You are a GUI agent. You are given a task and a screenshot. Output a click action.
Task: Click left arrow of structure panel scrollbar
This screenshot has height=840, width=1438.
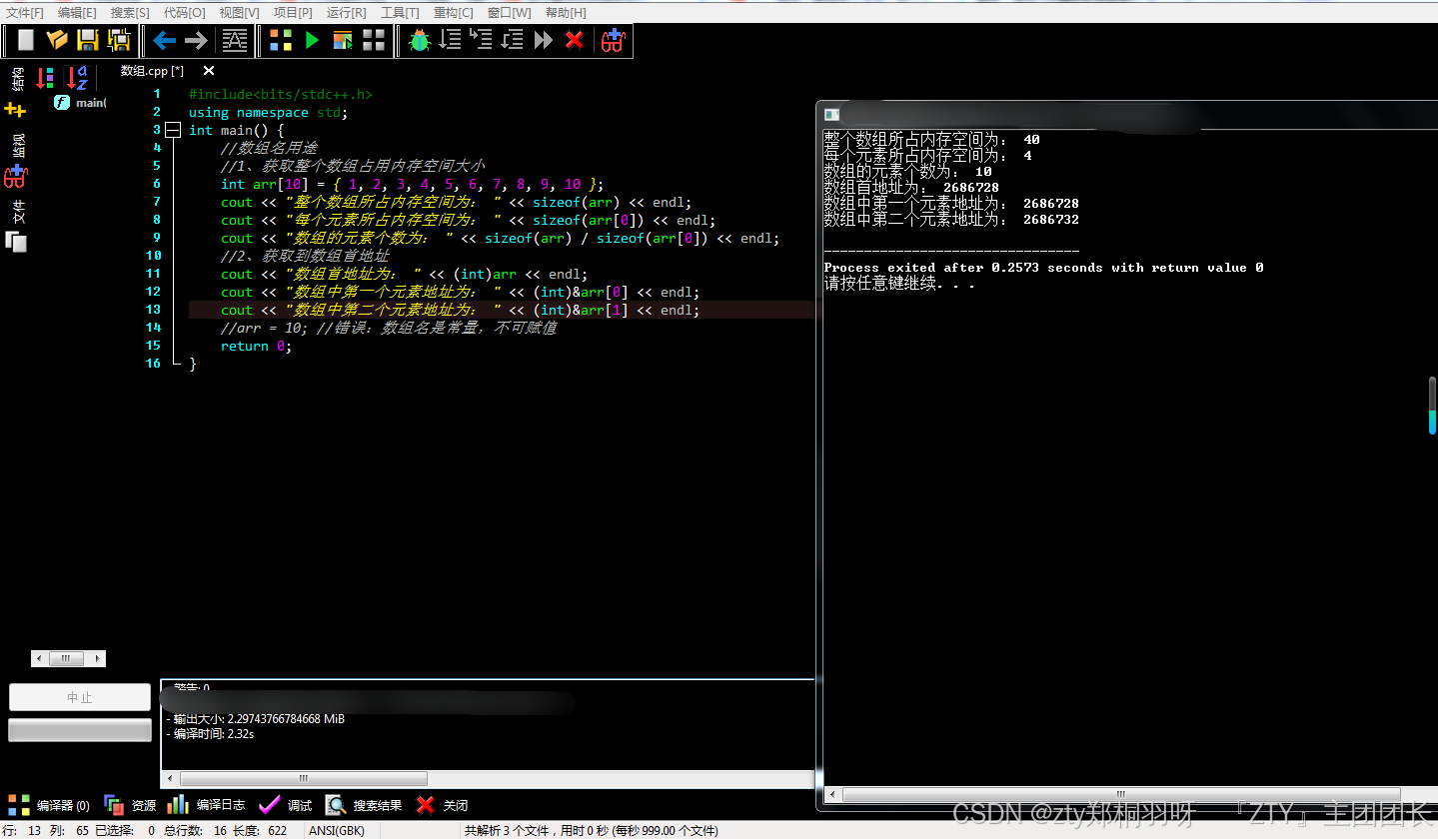[38, 658]
